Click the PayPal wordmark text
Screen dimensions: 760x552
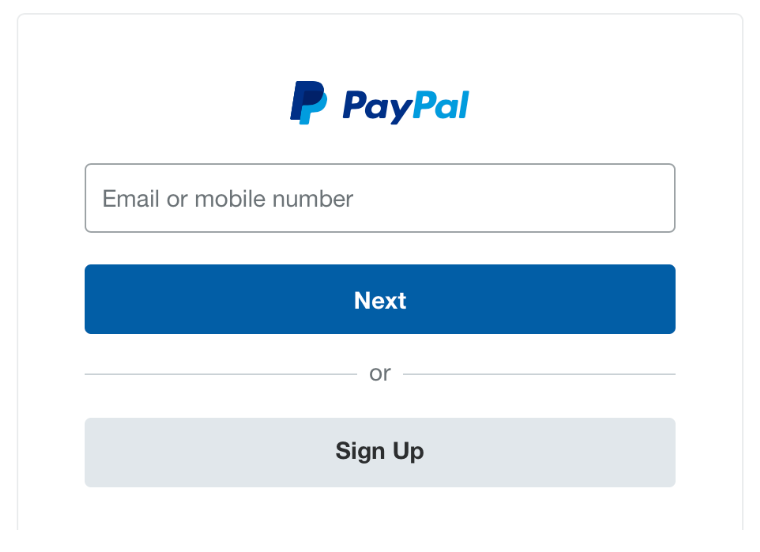coord(406,106)
